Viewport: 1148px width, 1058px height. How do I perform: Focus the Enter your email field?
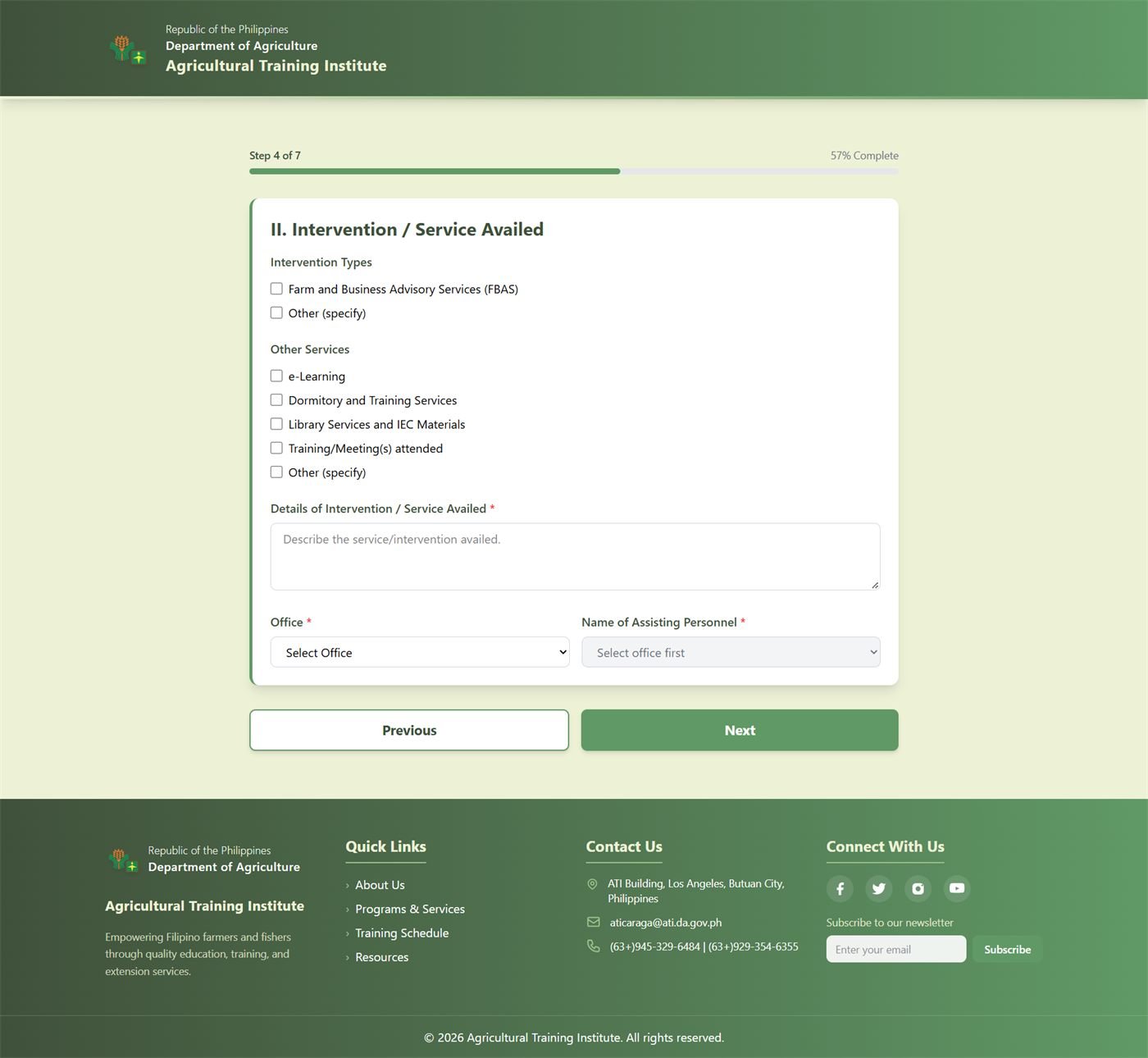pyautogui.click(x=895, y=949)
